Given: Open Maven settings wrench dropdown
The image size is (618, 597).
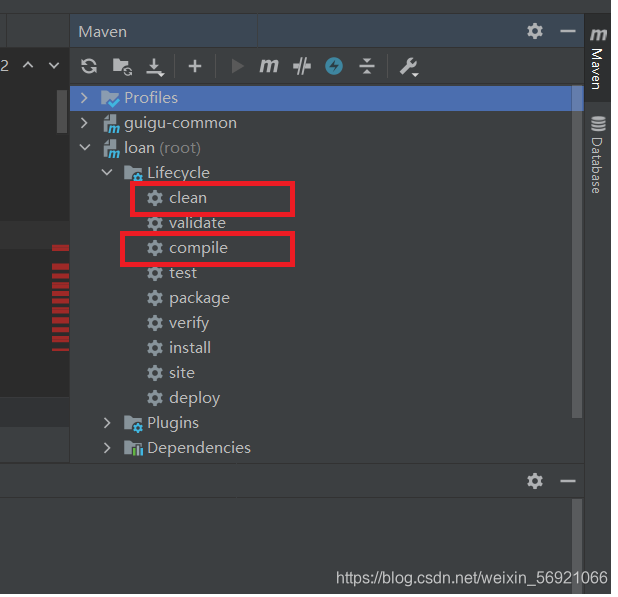Looking at the screenshot, I should (x=409, y=67).
